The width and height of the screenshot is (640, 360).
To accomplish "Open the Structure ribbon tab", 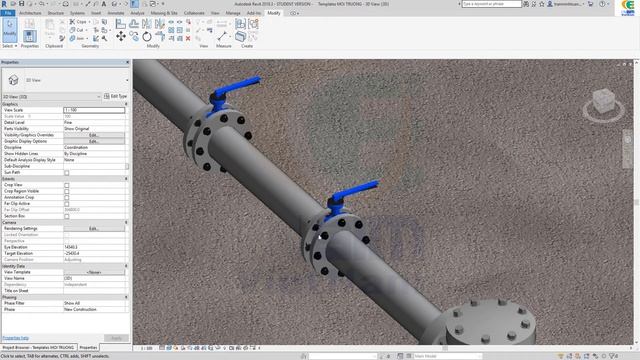I will [x=56, y=13].
